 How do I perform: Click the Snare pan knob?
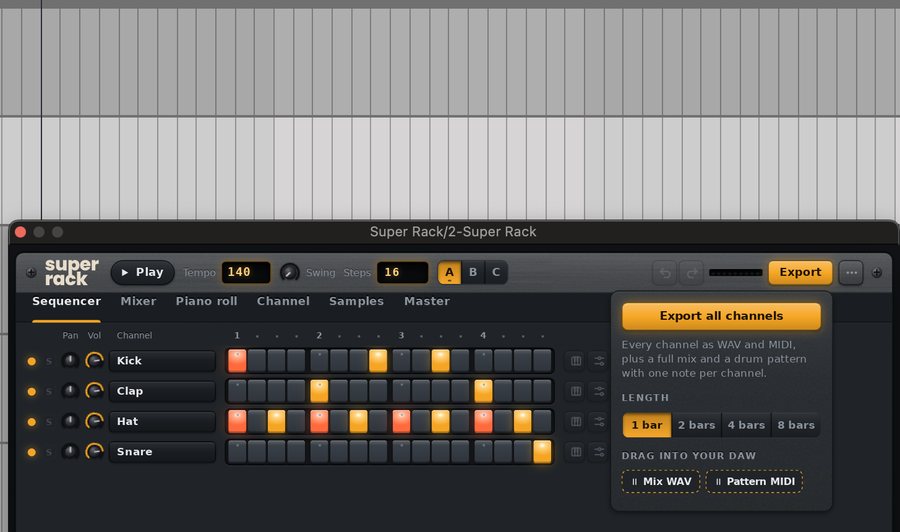70,452
